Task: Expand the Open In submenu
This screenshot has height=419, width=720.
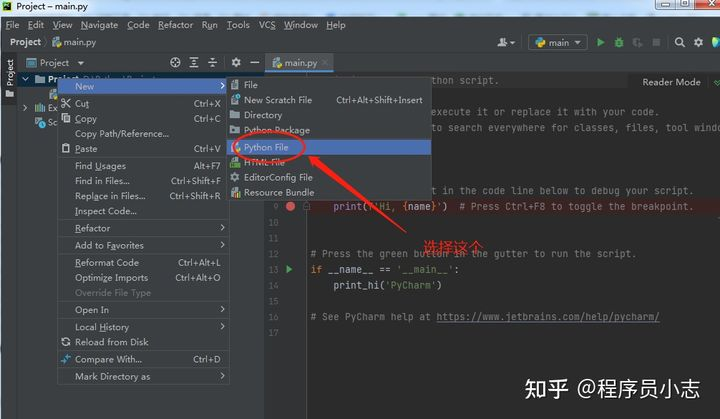Action: (143, 310)
